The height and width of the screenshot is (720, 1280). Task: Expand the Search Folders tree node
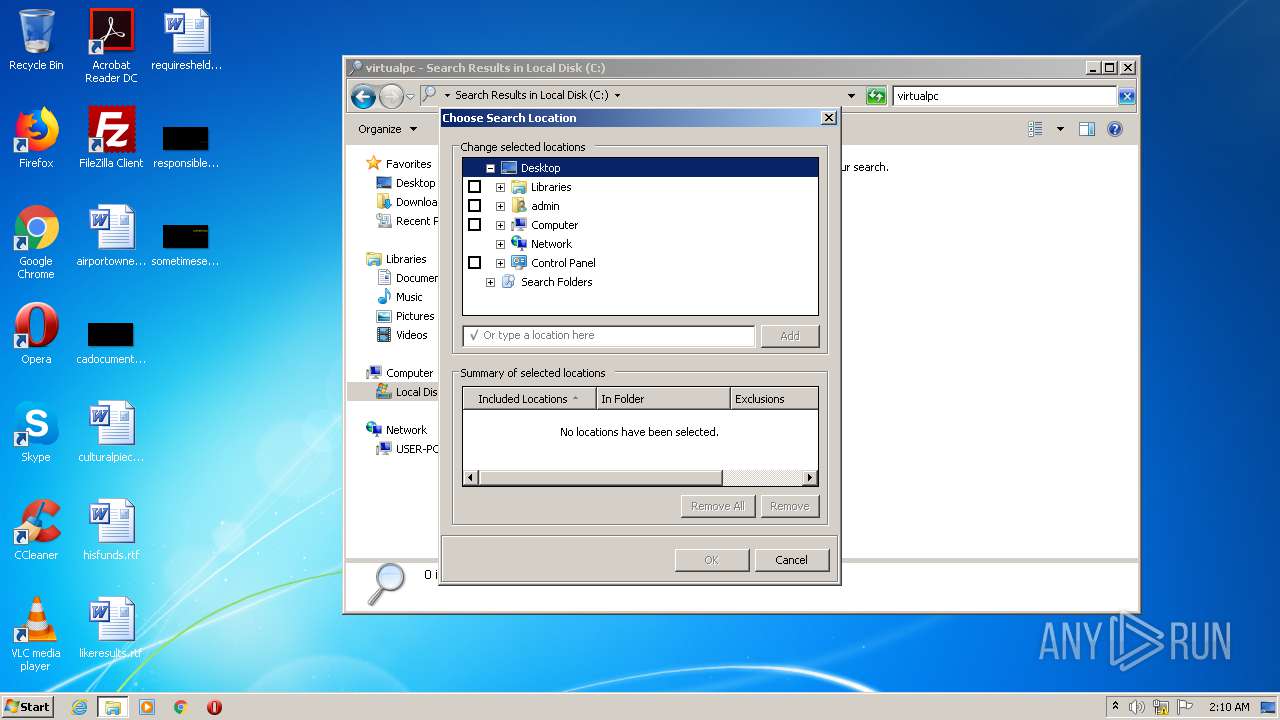click(x=490, y=282)
